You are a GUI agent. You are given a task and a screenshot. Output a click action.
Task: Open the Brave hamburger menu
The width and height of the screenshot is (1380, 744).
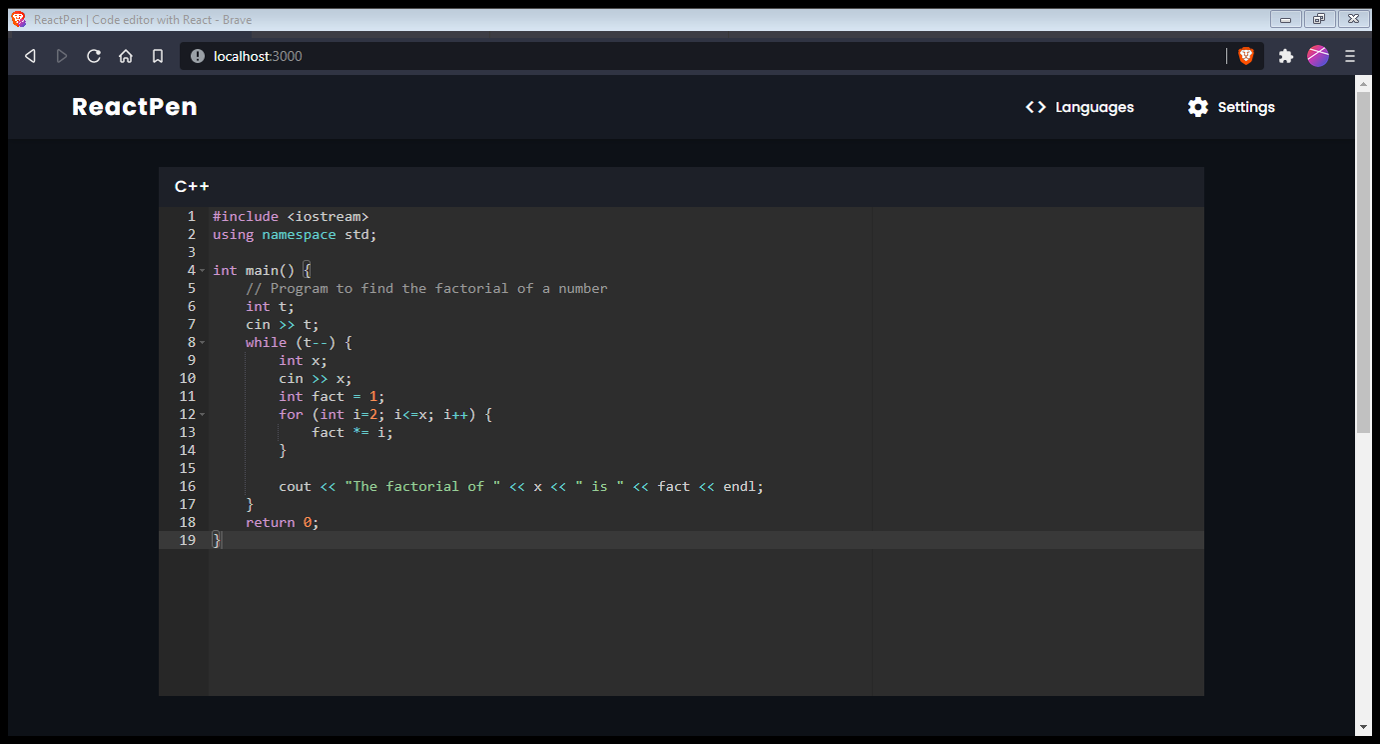pyautogui.click(x=1350, y=56)
